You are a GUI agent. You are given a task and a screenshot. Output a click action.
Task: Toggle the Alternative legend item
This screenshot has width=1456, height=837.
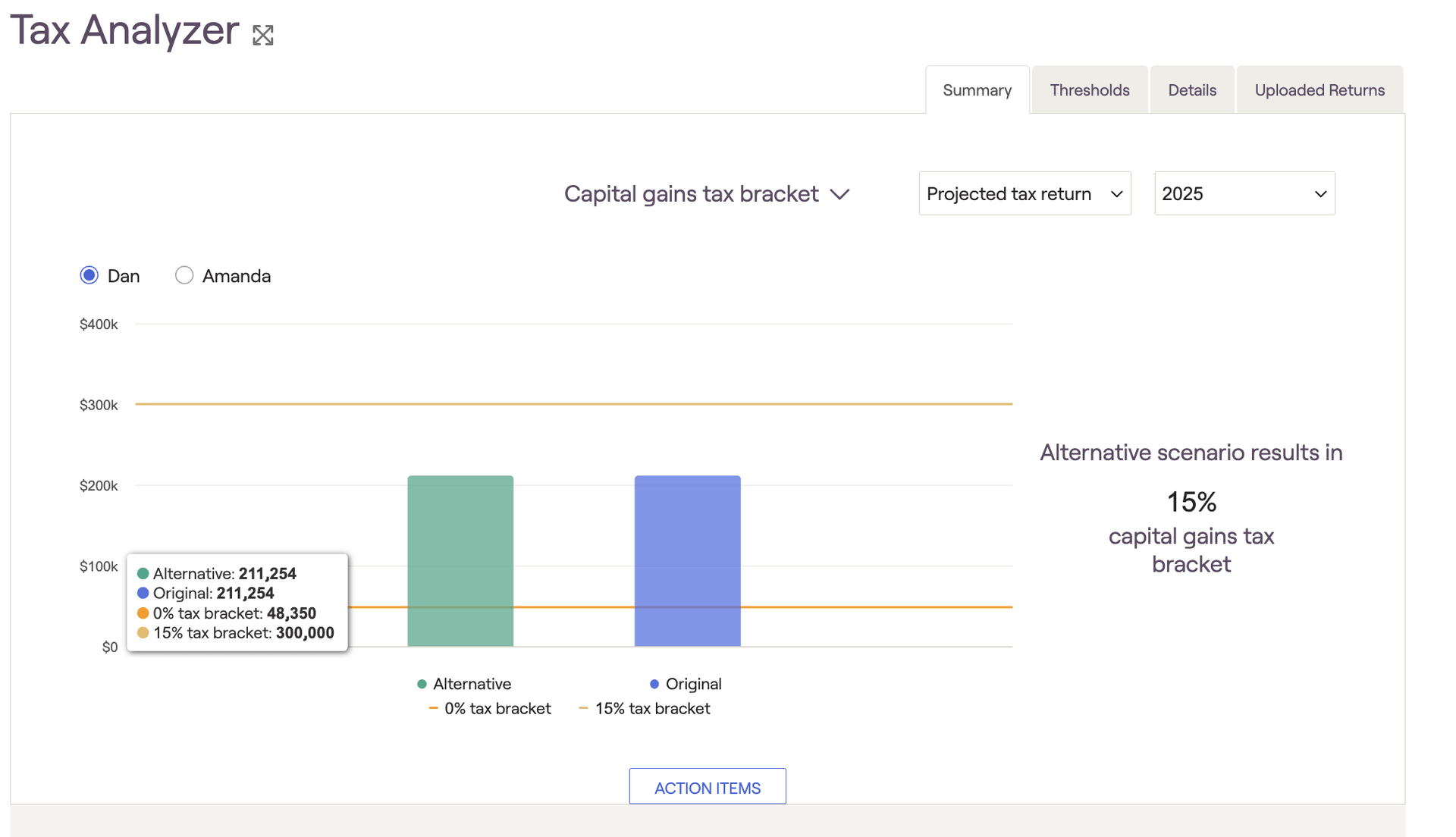point(464,684)
